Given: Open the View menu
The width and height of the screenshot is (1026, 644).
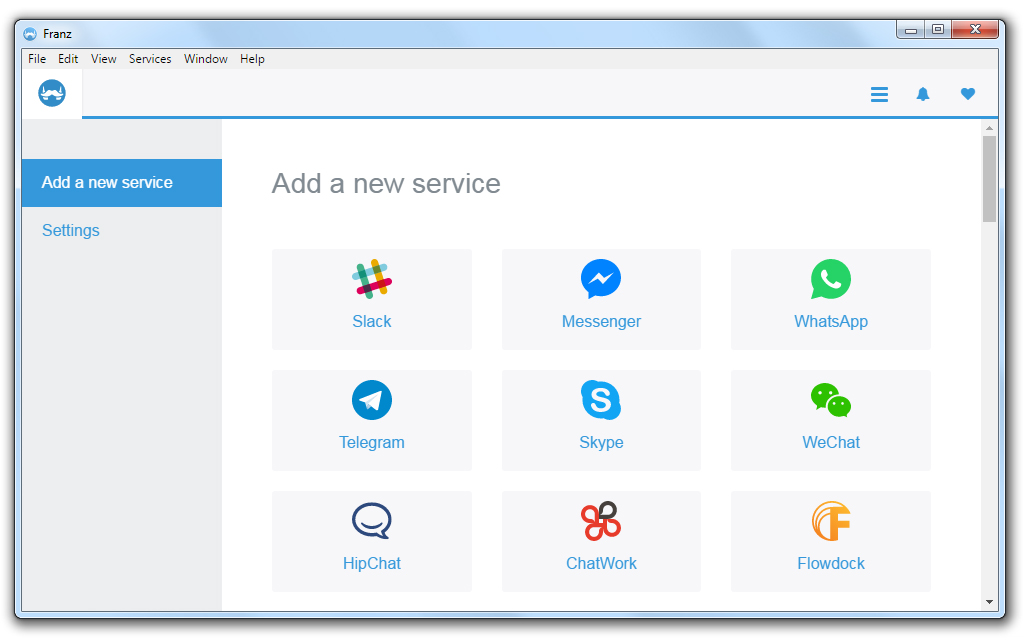Looking at the screenshot, I should 103,59.
